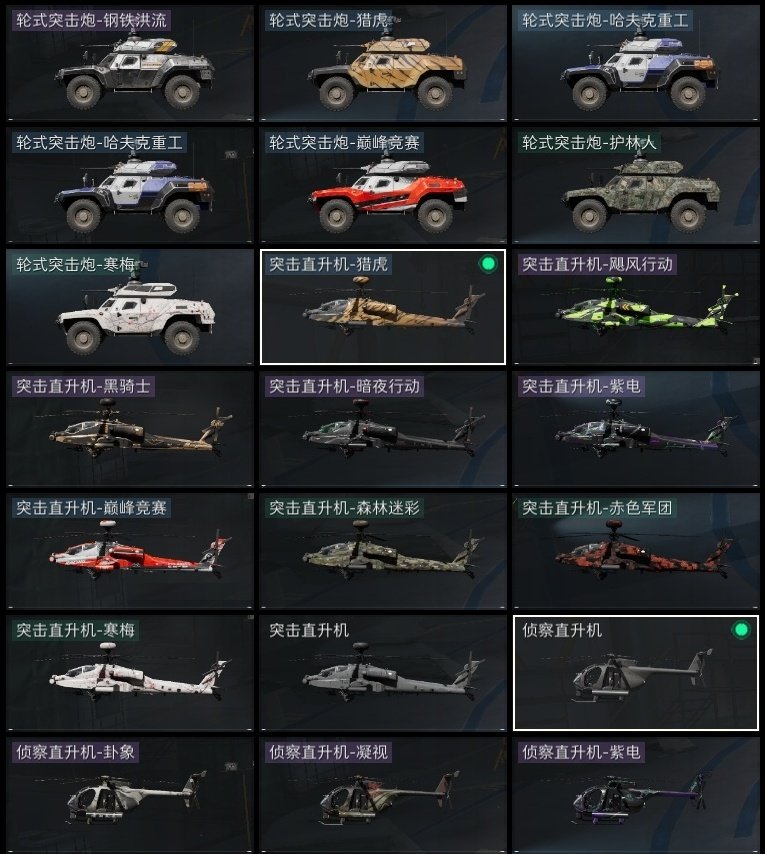Image resolution: width=765 pixels, height=854 pixels.
Task: Select the neon green 突击直升机-飓风行动 skin
Action: pyautogui.click(x=636, y=307)
